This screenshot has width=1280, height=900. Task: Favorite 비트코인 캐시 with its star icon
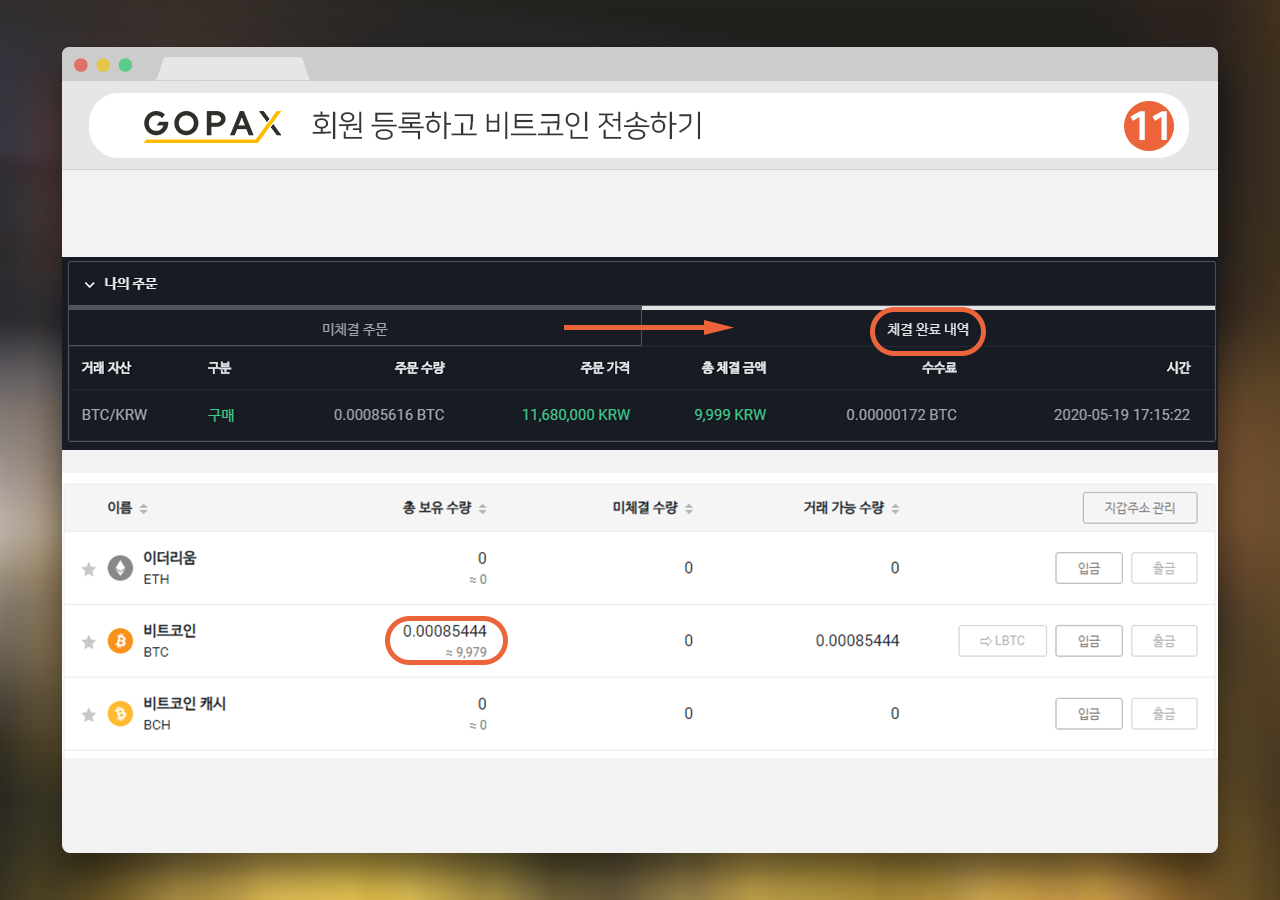coord(89,714)
